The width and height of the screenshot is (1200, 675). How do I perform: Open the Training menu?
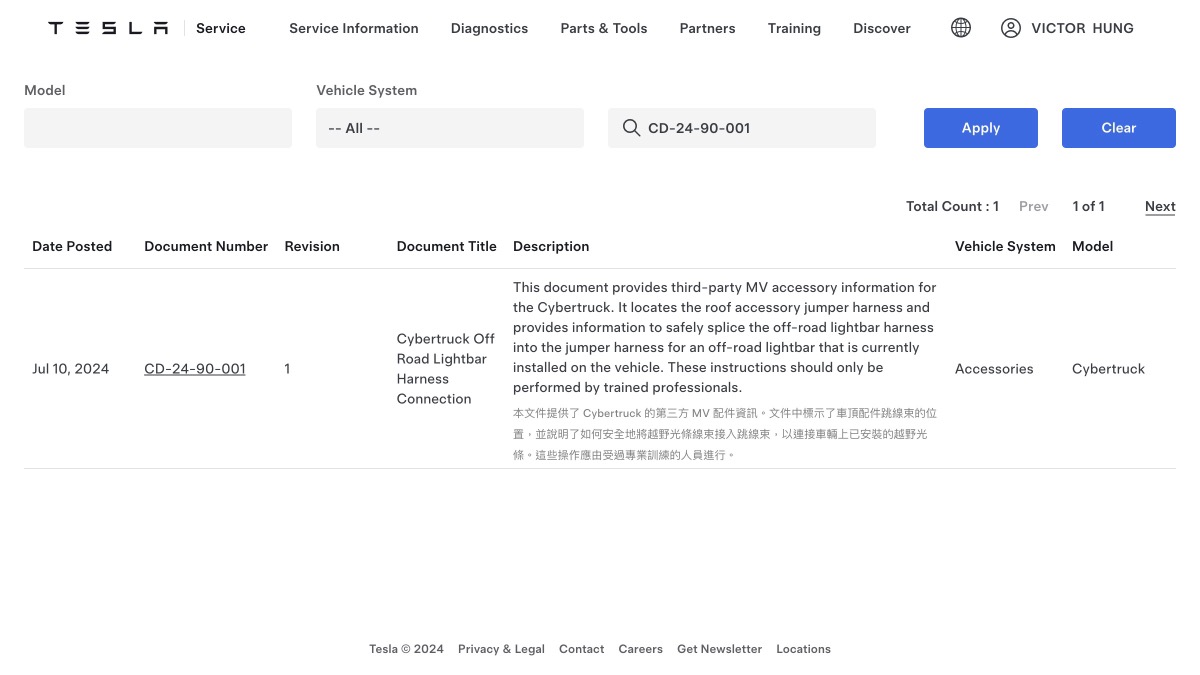pos(794,28)
